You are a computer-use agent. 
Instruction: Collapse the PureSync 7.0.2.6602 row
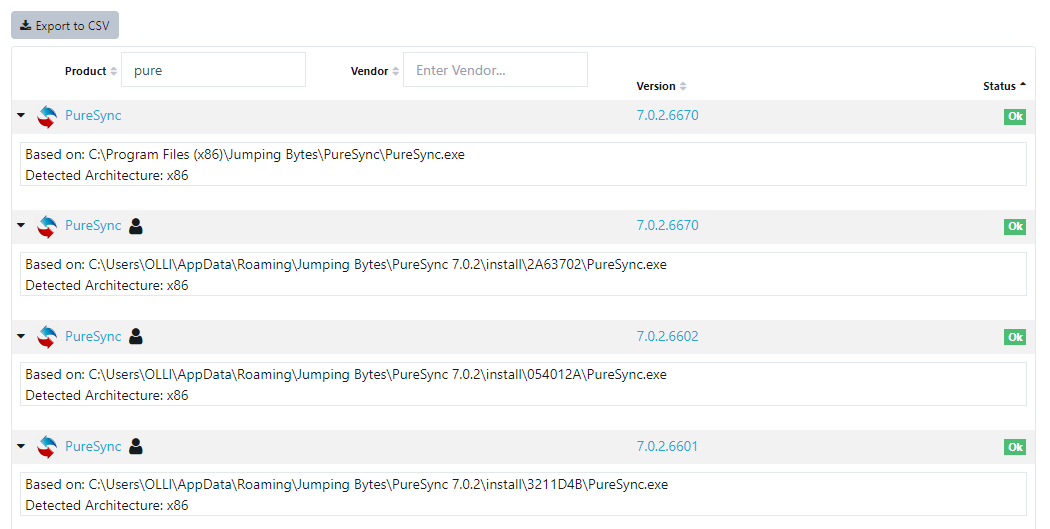(x=21, y=336)
